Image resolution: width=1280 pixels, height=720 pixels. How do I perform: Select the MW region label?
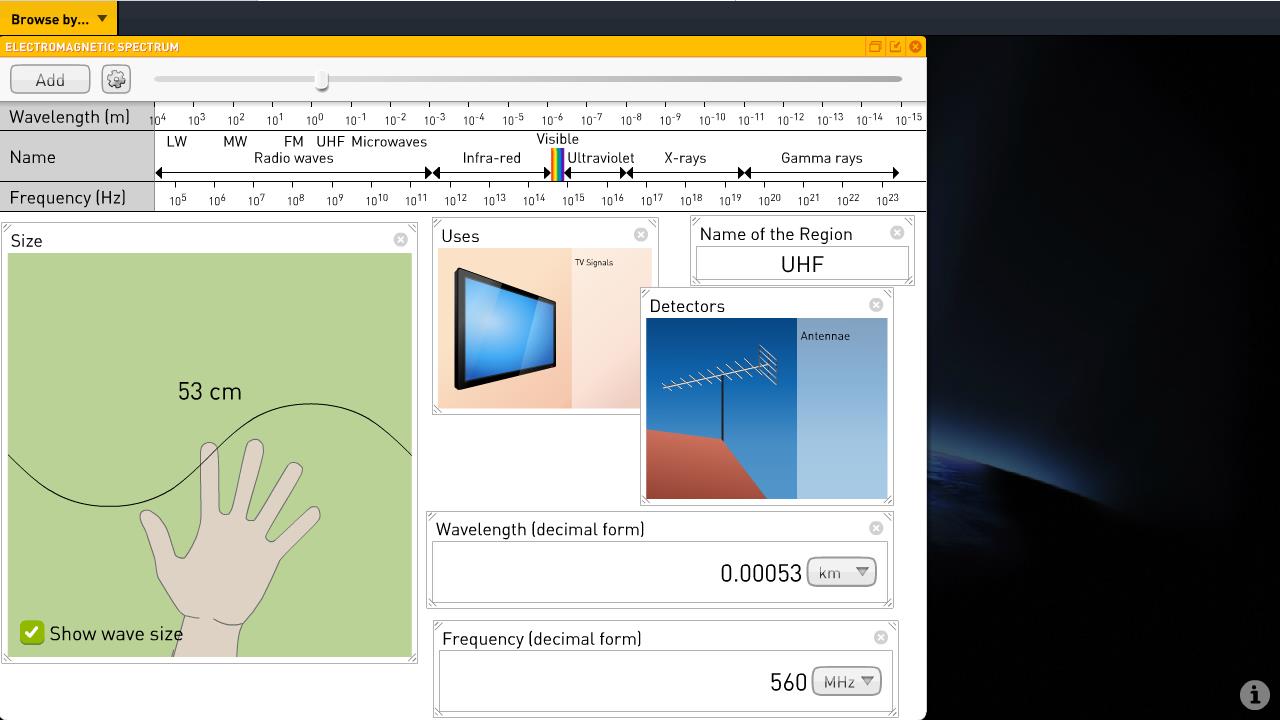click(235, 142)
